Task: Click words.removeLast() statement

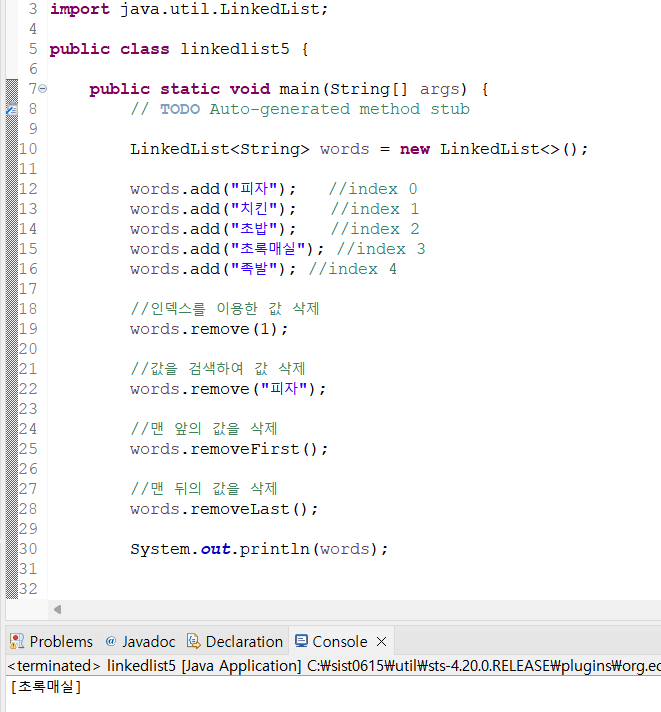Action: (x=224, y=509)
